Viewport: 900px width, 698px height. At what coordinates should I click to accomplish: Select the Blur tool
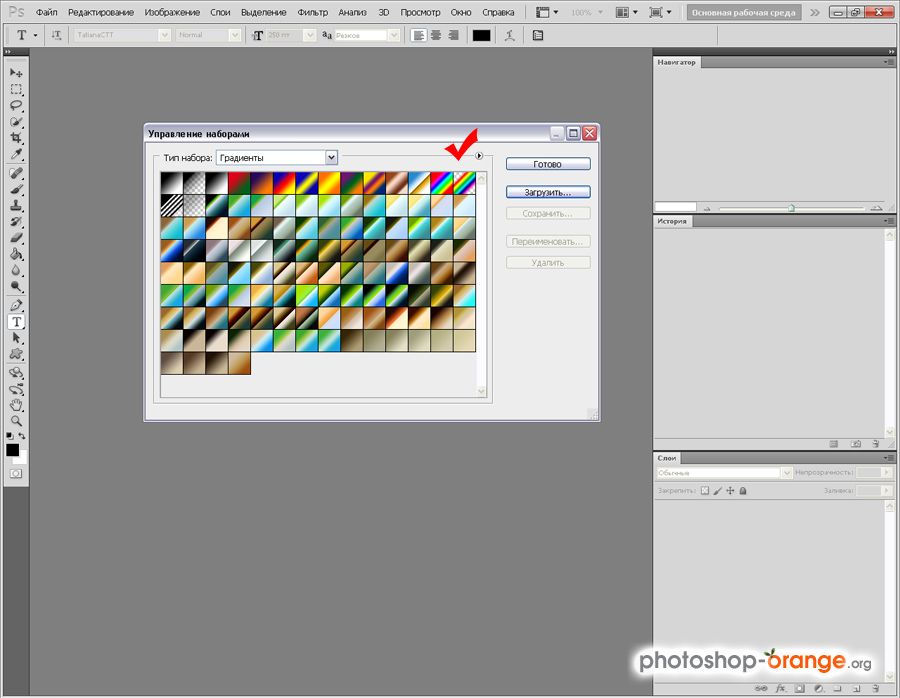coord(16,270)
